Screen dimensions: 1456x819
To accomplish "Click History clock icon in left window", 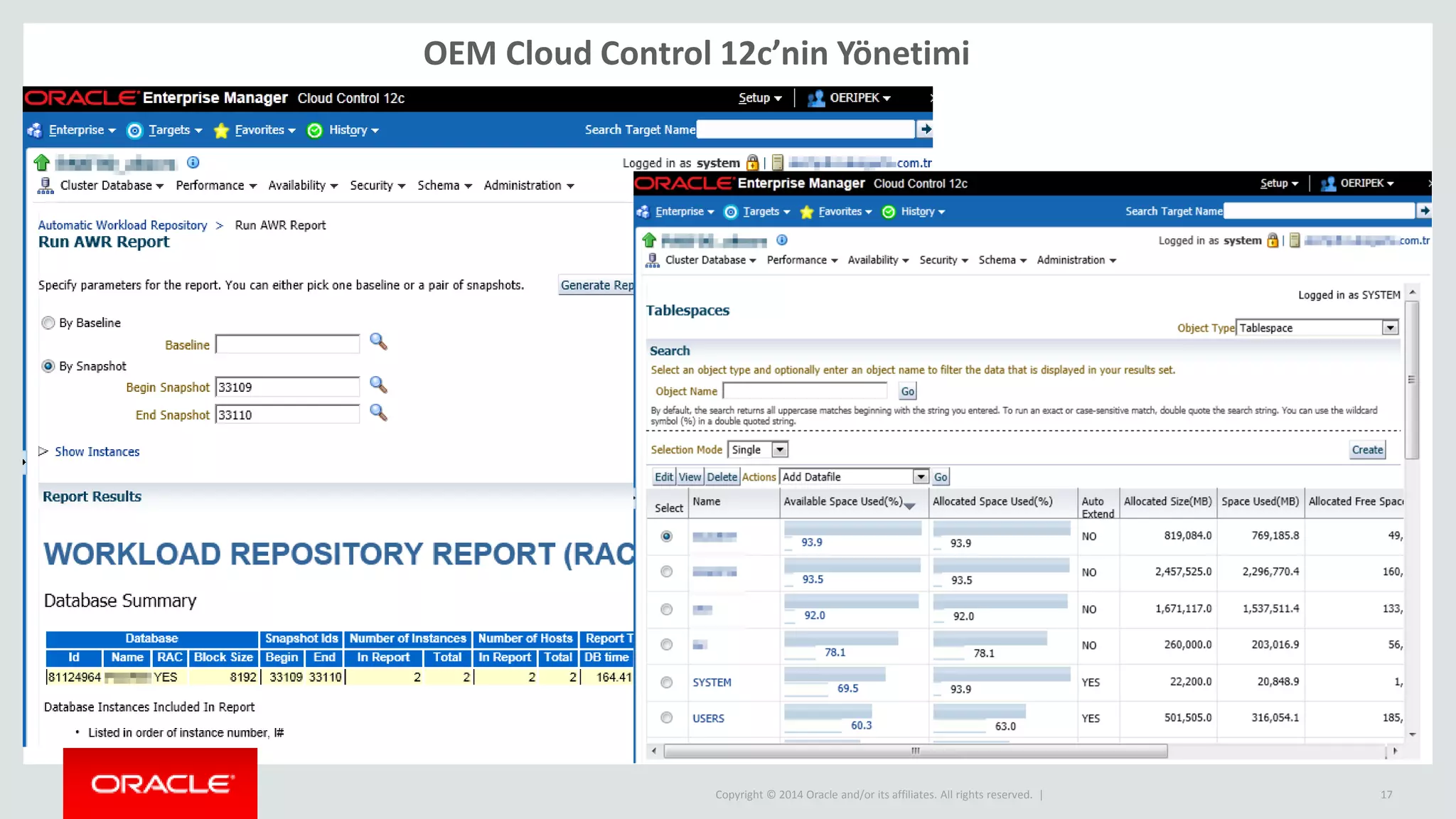I will pyautogui.click(x=315, y=130).
